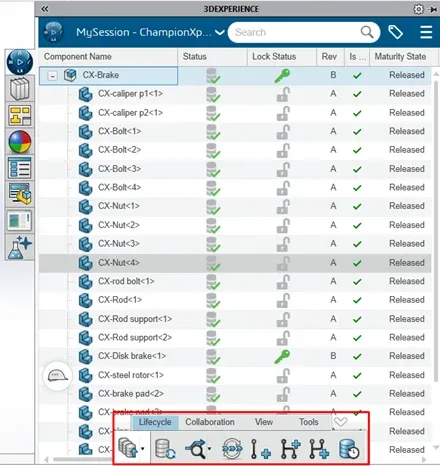Click the hard hat assistant round button
Image resolution: width=440 pixels, height=466 pixels.
(57, 376)
